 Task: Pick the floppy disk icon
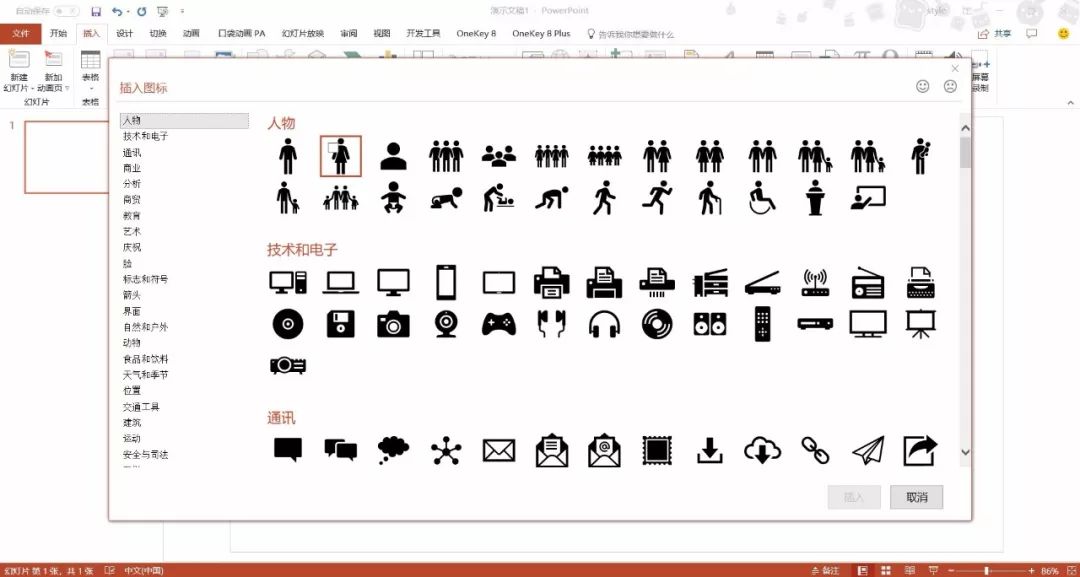click(341, 323)
